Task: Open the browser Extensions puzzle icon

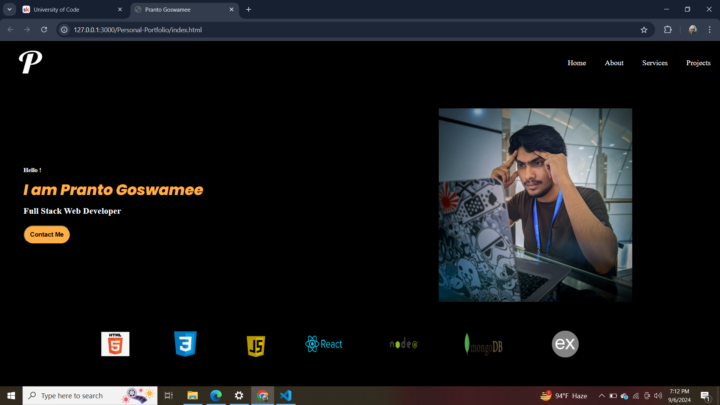Action: point(668,30)
